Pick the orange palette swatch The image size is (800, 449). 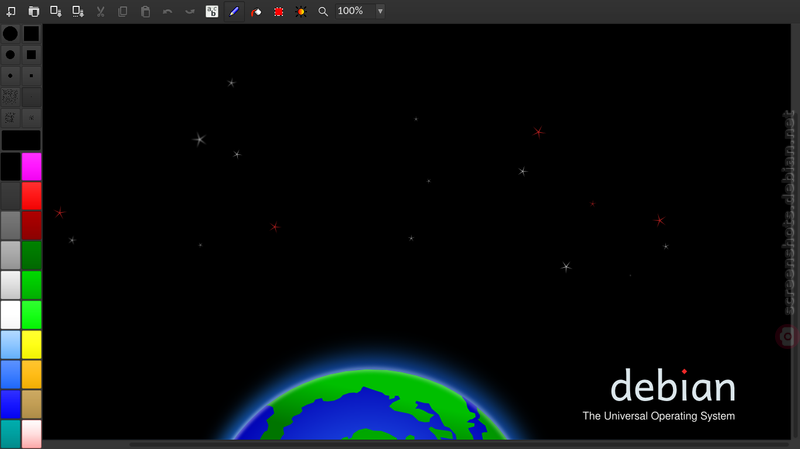[x=32, y=374]
